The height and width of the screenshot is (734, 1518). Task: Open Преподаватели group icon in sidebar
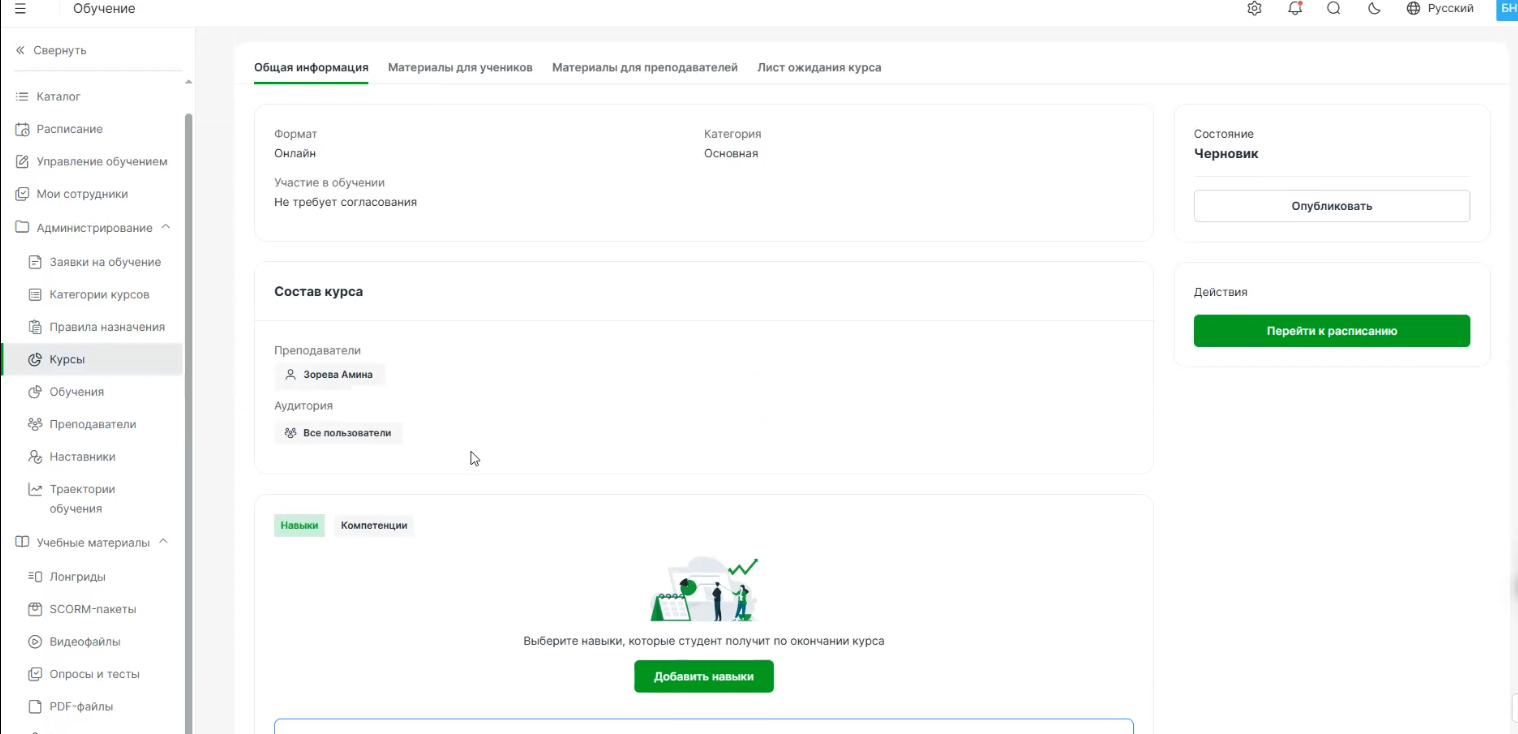point(35,424)
